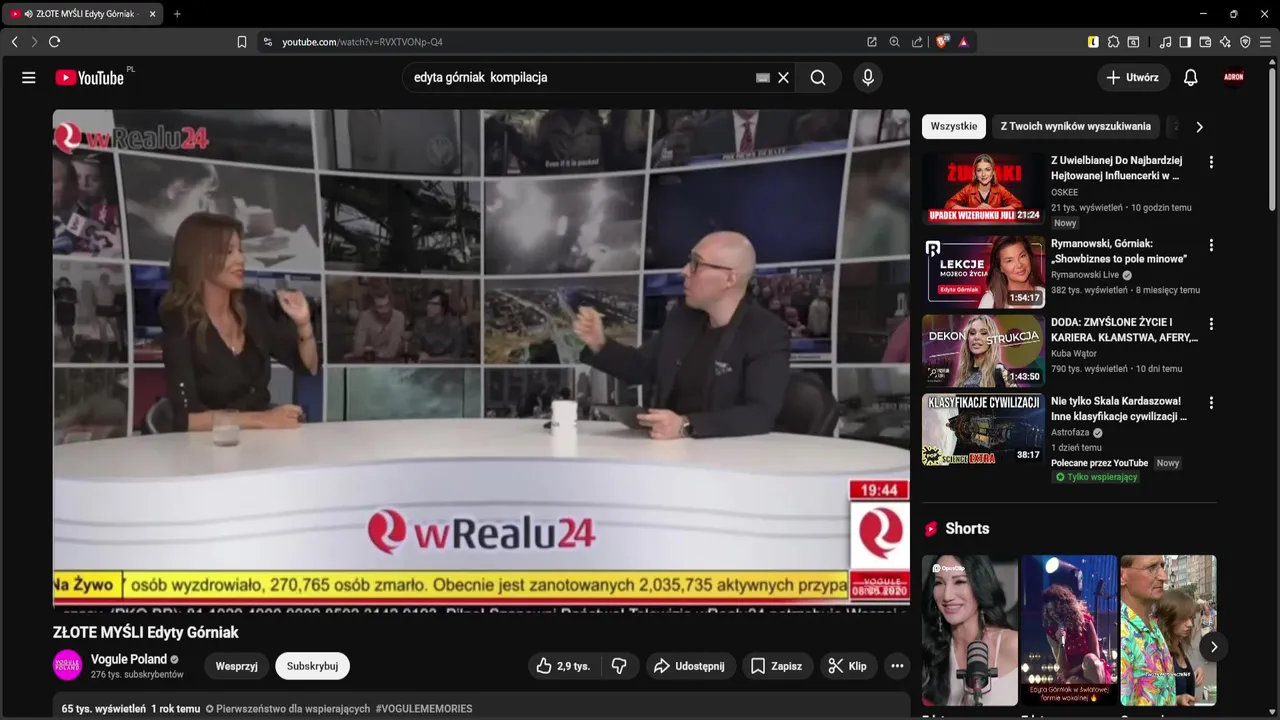Open options for the DODA video
The width and height of the screenshot is (1280, 720).
(1211, 324)
